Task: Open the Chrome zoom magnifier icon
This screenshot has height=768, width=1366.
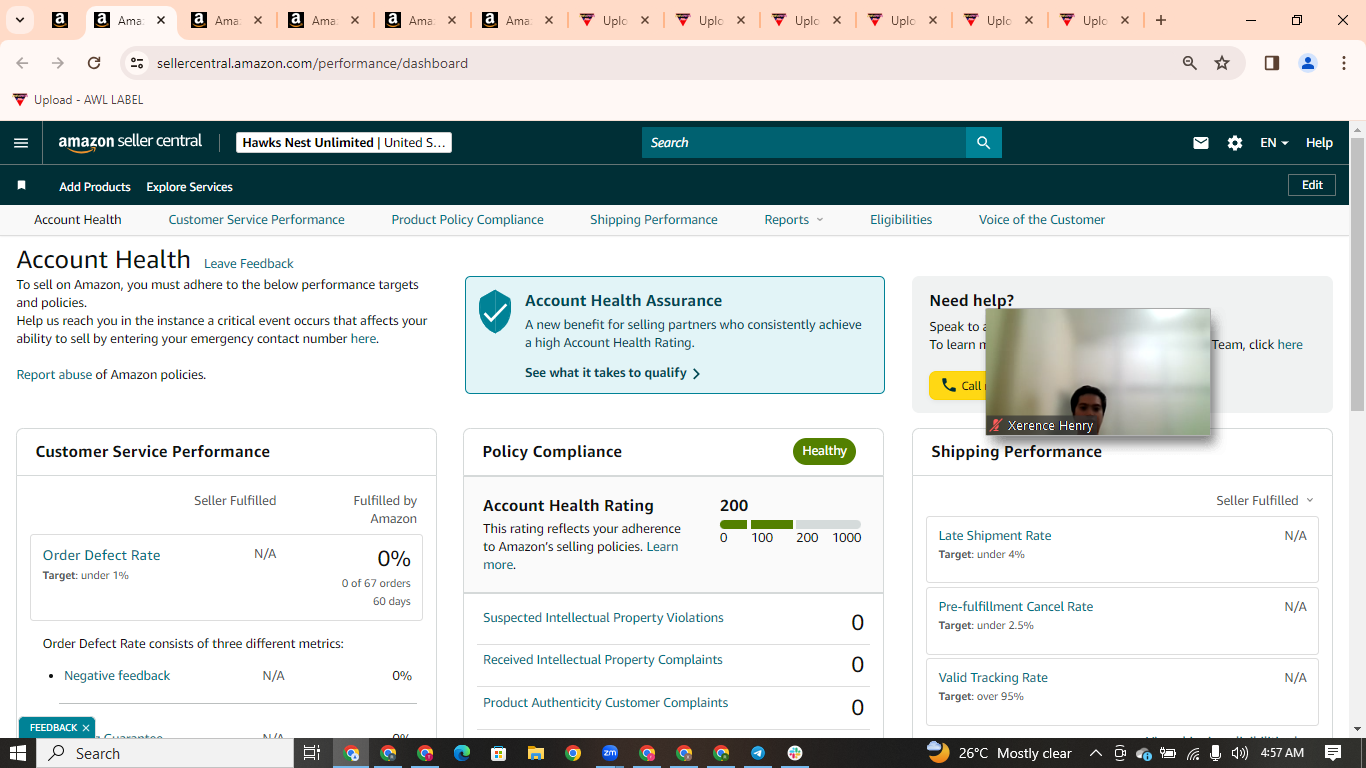Action: (1190, 63)
